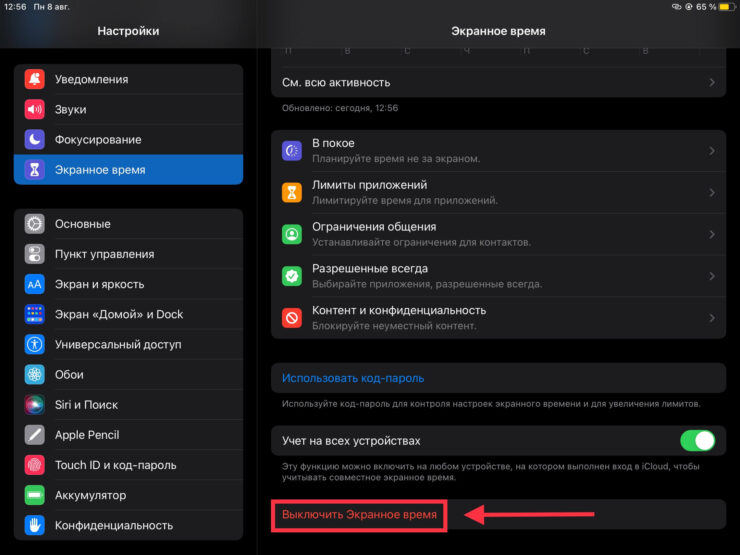740x555 pixels.
Task: Open the General settings section
Action: pos(83,224)
